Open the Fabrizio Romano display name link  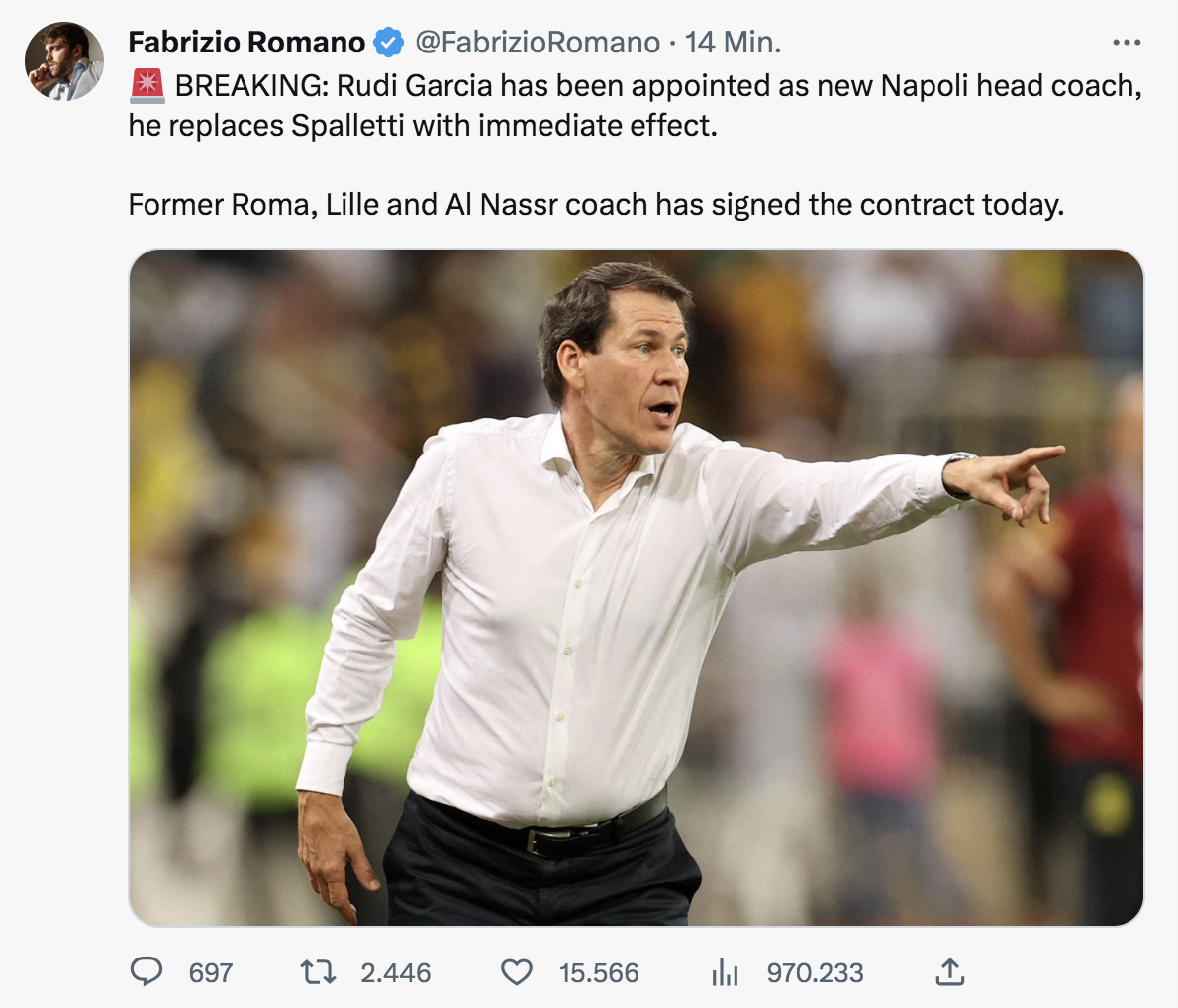246,43
